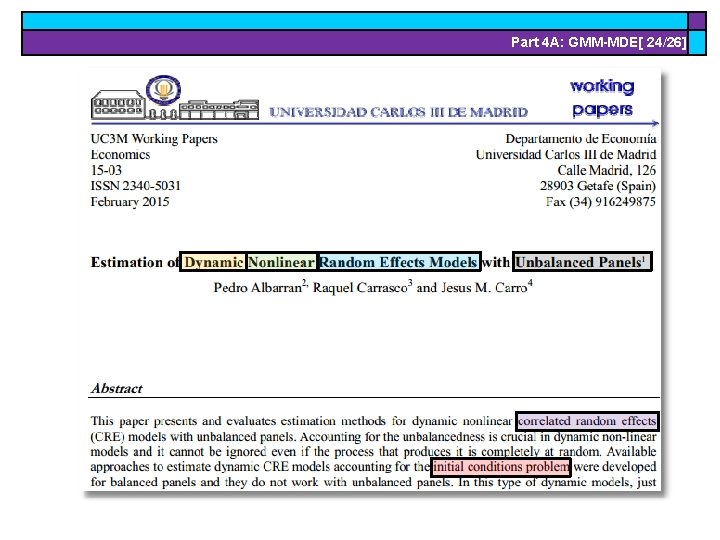Click author name 'Pedro Albarran'

pos(258,287)
